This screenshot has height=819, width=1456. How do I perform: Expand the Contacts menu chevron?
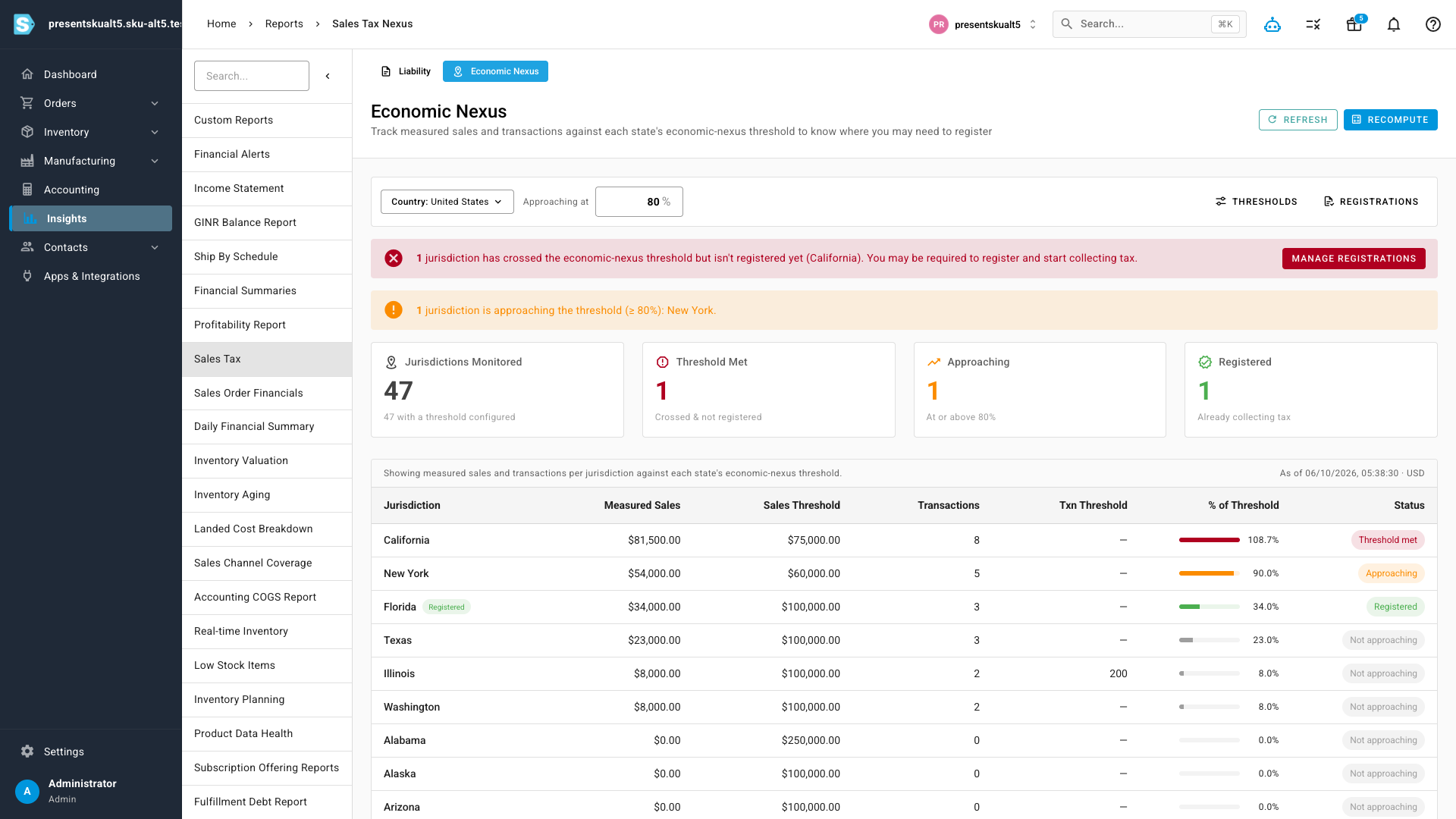155,247
